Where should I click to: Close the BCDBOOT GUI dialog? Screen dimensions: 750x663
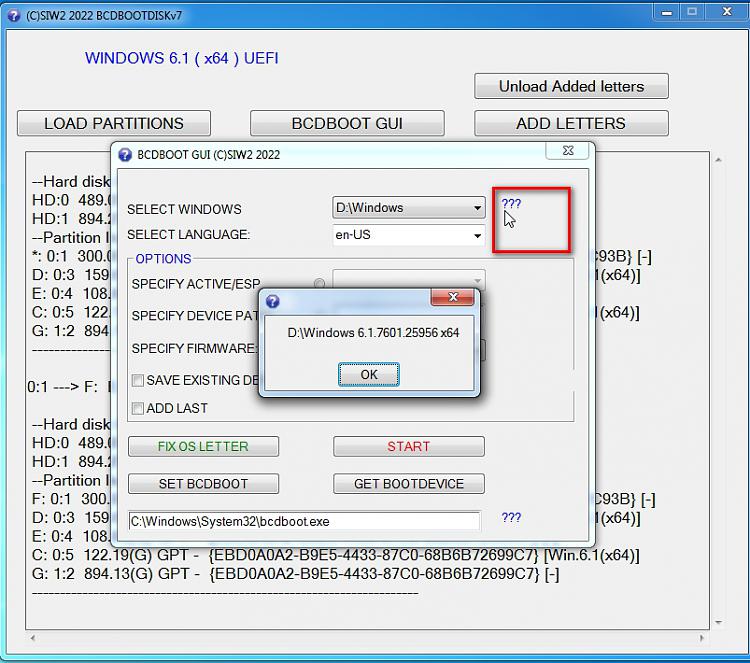[x=568, y=150]
